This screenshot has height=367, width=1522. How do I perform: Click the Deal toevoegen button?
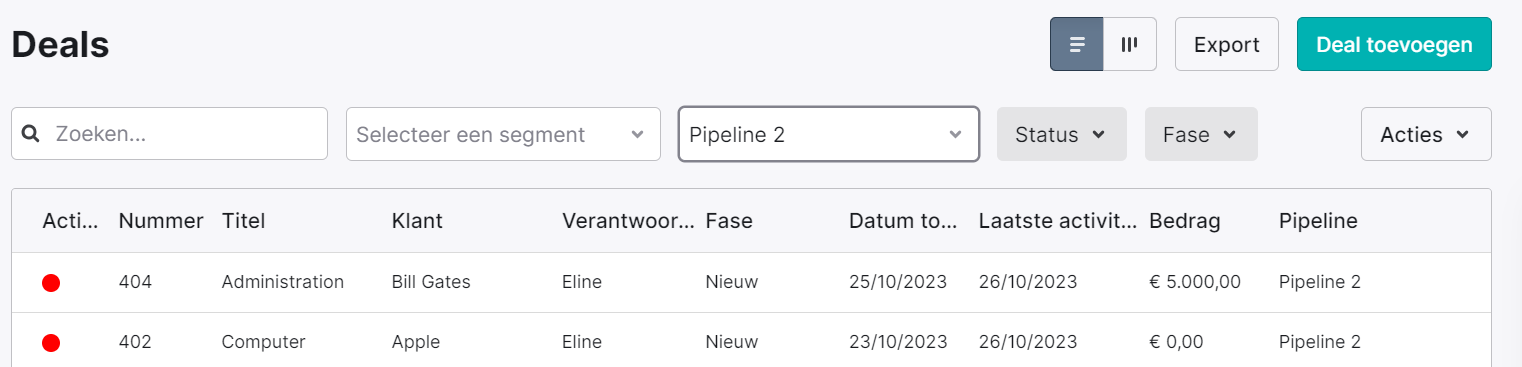point(1394,44)
